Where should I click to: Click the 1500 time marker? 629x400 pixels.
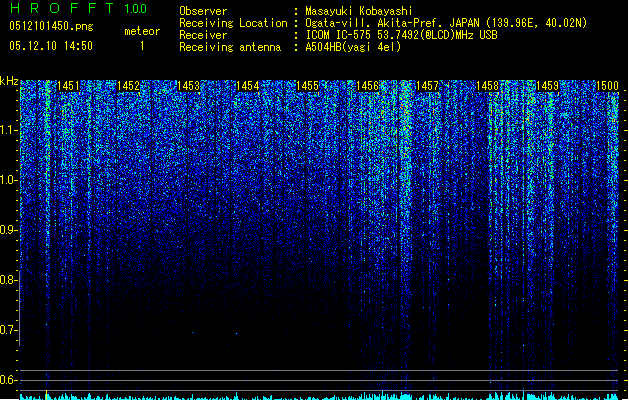[x=607, y=86]
